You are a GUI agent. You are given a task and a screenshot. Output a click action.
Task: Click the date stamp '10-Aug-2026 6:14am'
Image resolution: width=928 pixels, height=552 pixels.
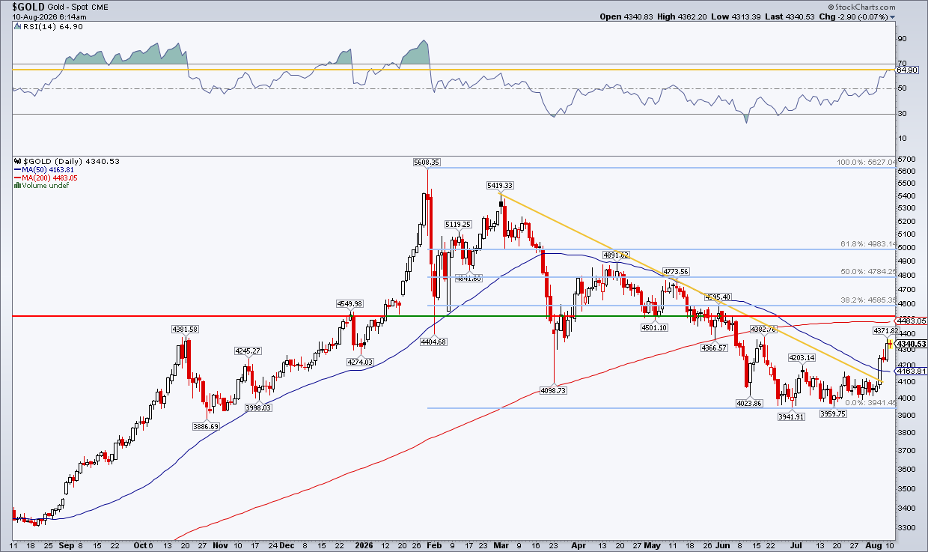pyautogui.click(x=49, y=17)
